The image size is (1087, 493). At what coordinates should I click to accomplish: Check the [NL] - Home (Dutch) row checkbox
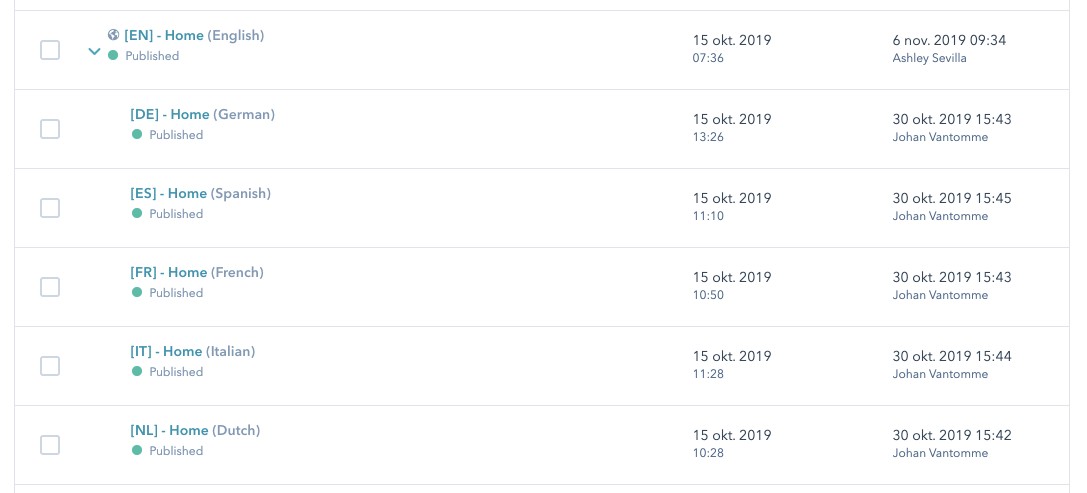(x=50, y=445)
